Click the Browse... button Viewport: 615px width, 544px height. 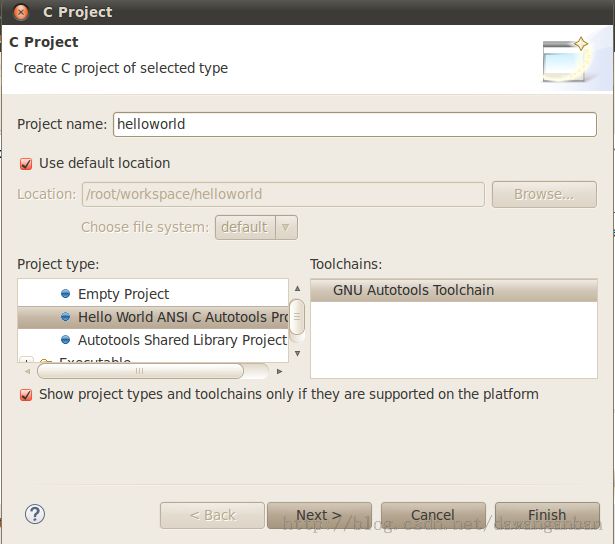(544, 194)
